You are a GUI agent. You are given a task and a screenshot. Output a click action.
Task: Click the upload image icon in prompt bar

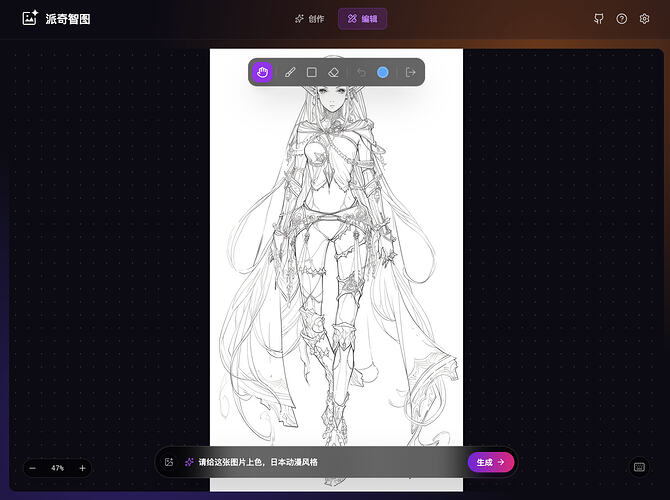coord(169,462)
